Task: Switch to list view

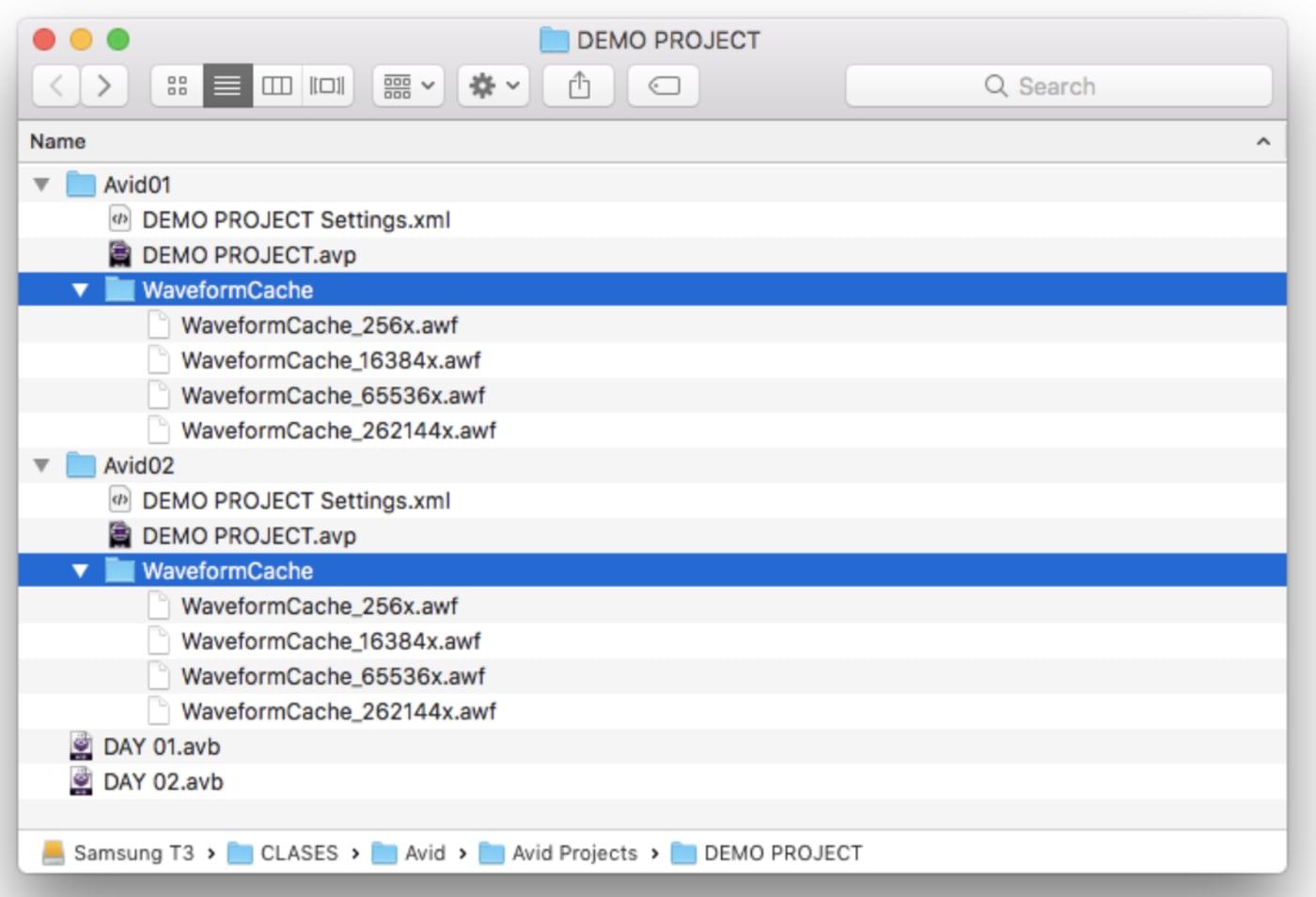Action: point(227,86)
